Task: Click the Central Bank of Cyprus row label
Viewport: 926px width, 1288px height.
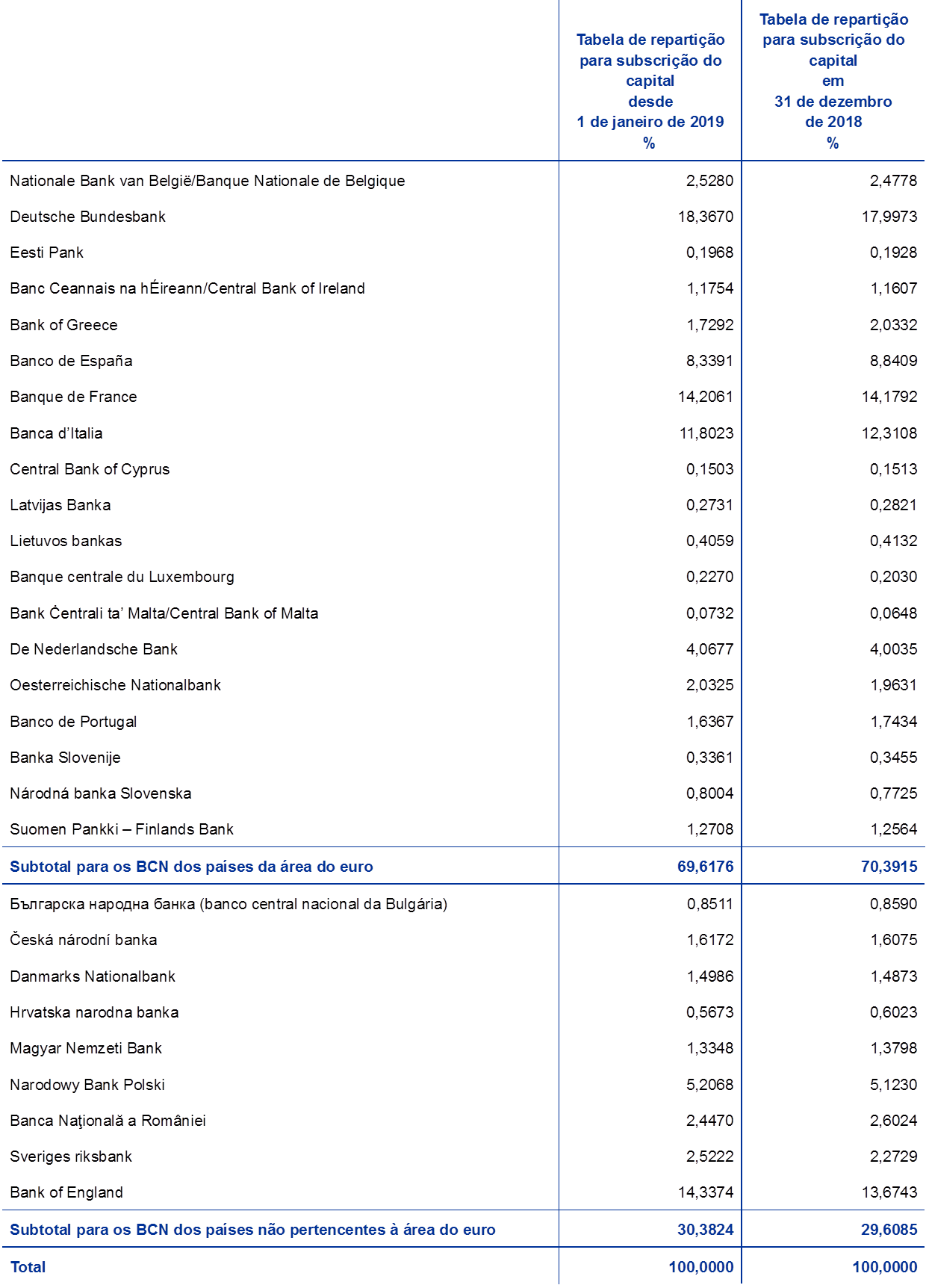Action: (x=90, y=469)
